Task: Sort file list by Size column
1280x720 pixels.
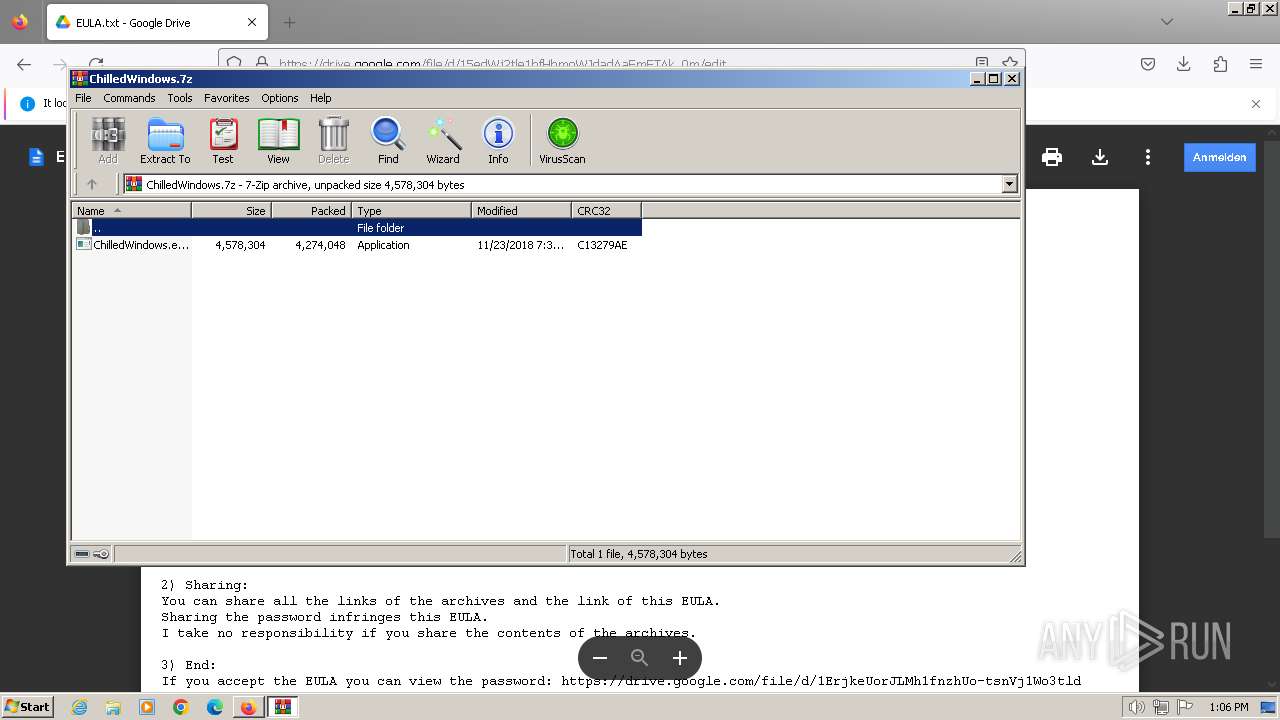Action: [x=231, y=210]
